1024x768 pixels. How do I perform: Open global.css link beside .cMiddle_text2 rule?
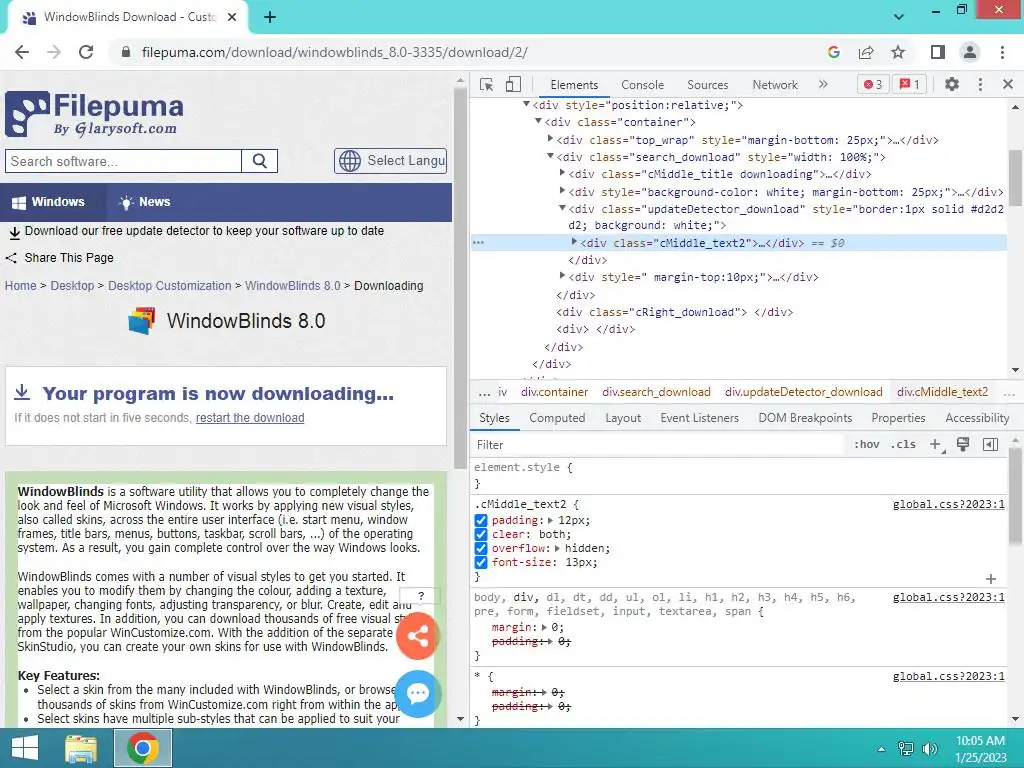948,504
